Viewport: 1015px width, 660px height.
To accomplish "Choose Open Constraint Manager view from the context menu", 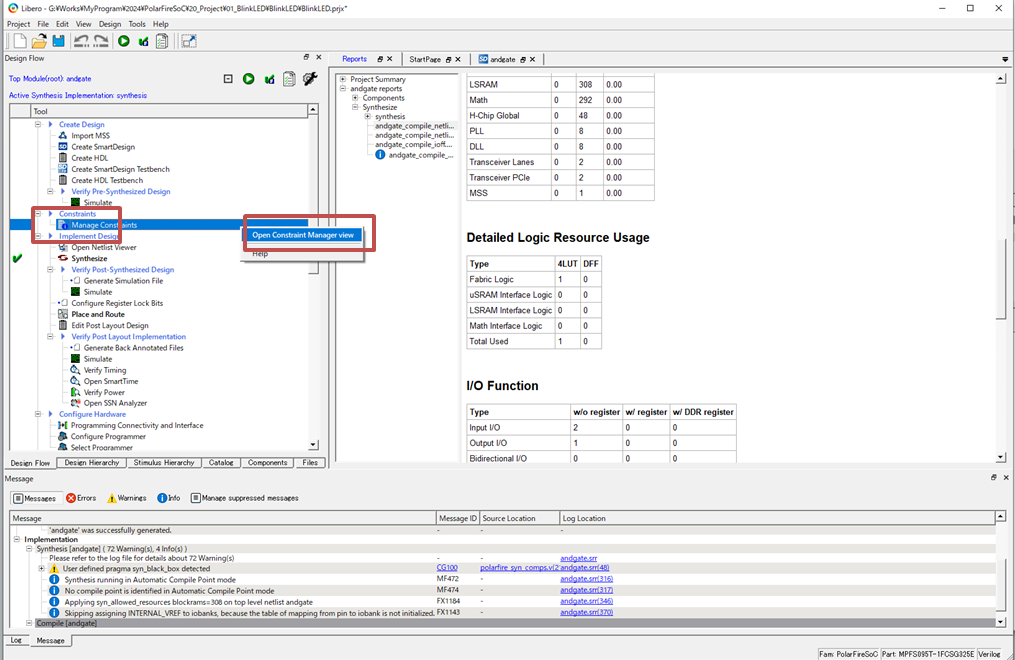I will pos(303,236).
